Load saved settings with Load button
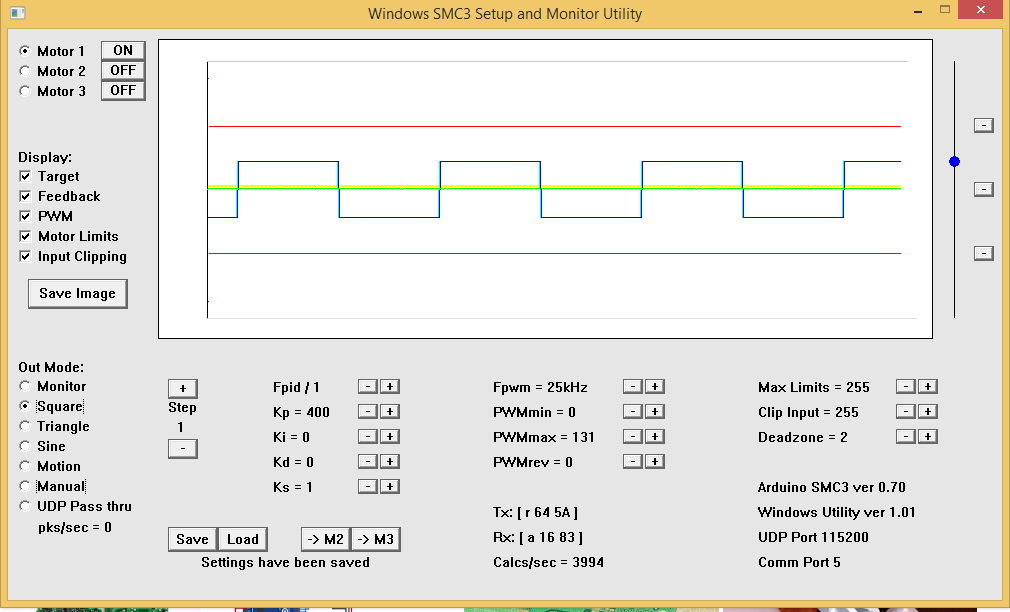This screenshot has height=612, width=1010. point(243,539)
